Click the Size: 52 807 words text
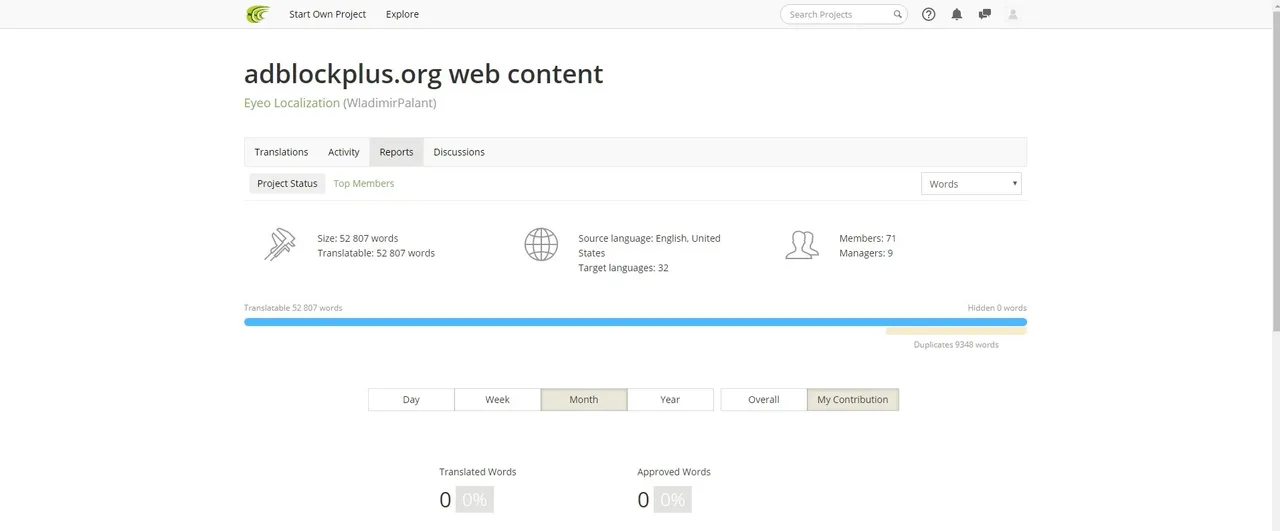The image size is (1280, 531). click(x=358, y=238)
